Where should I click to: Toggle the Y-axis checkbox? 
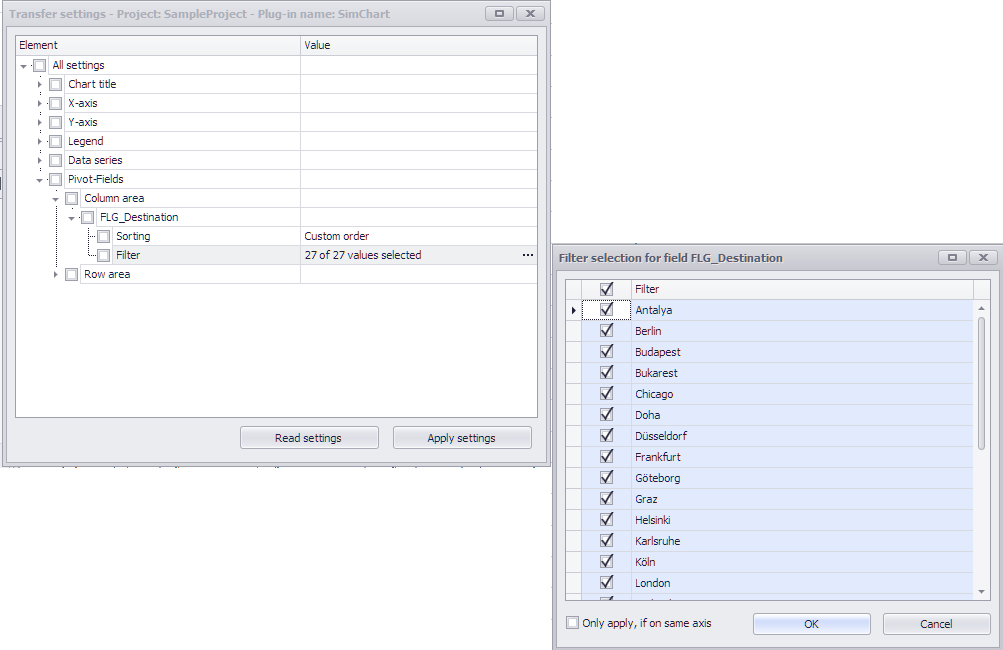pyautogui.click(x=56, y=122)
